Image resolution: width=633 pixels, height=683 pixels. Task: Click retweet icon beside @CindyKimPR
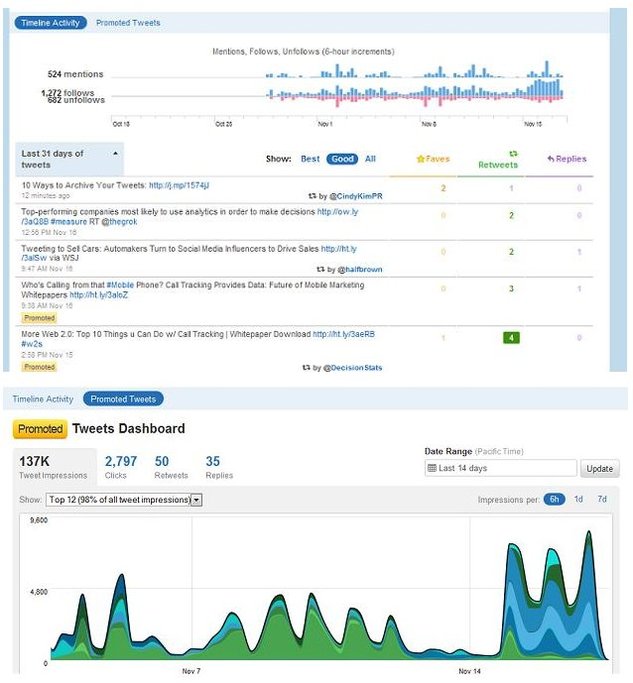click(x=310, y=197)
